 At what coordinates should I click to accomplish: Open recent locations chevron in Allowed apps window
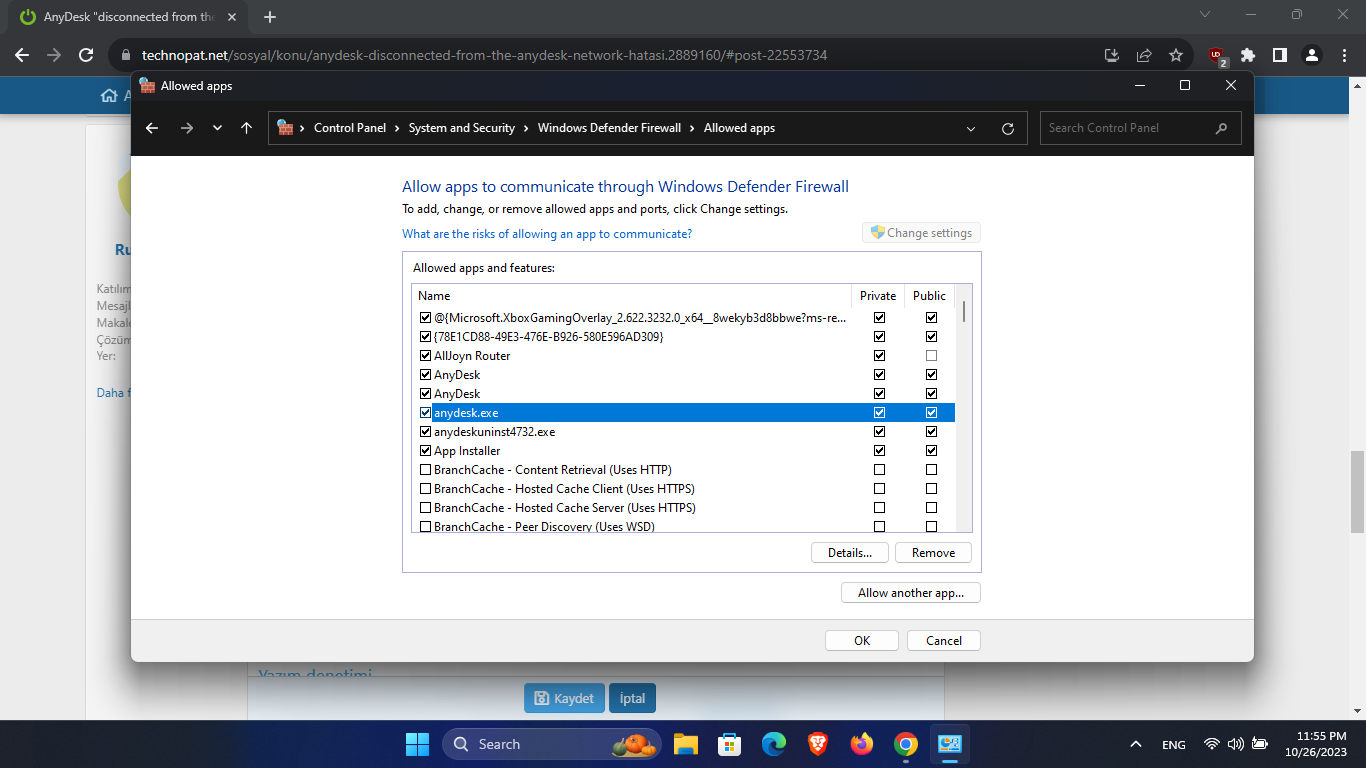[217, 128]
